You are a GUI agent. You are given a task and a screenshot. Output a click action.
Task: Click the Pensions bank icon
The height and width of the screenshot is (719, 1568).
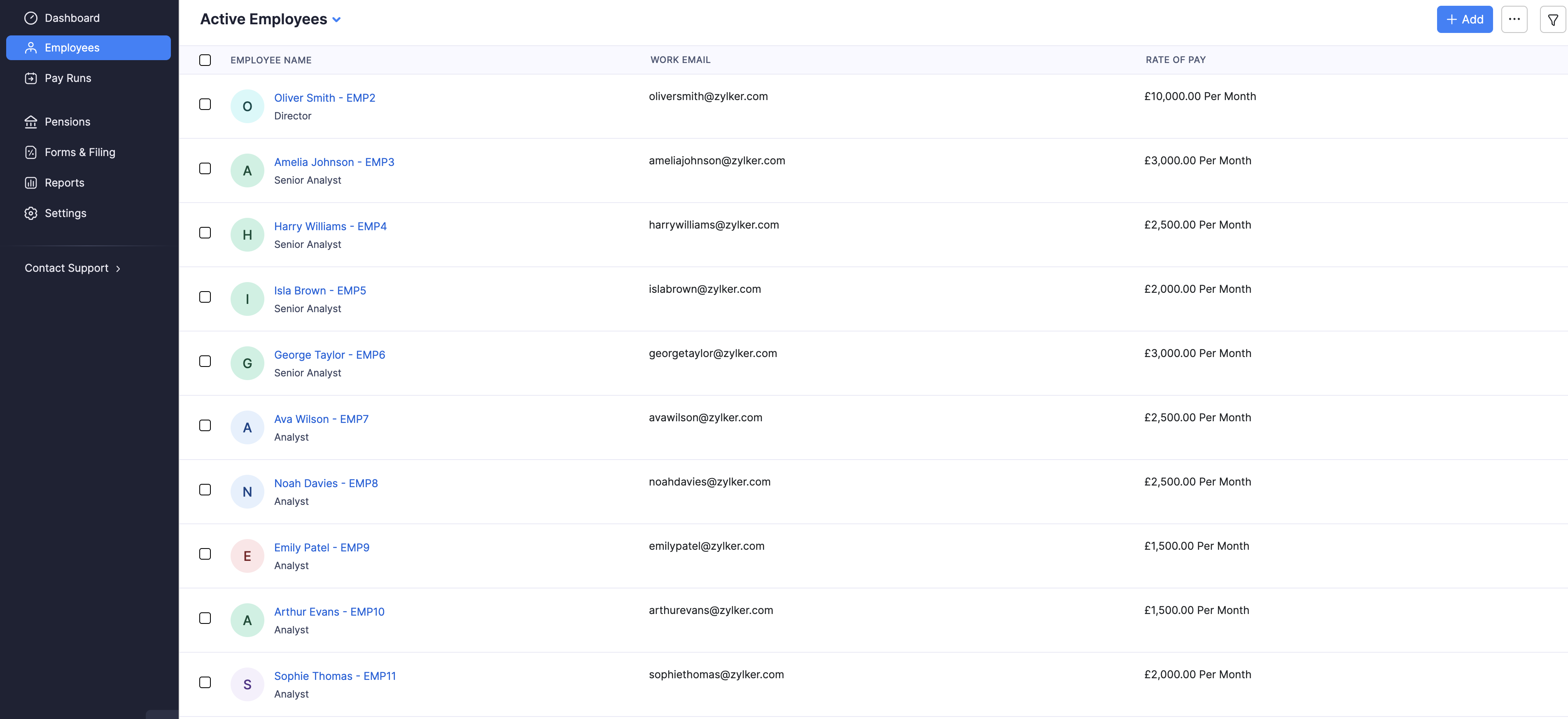pos(30,122)
